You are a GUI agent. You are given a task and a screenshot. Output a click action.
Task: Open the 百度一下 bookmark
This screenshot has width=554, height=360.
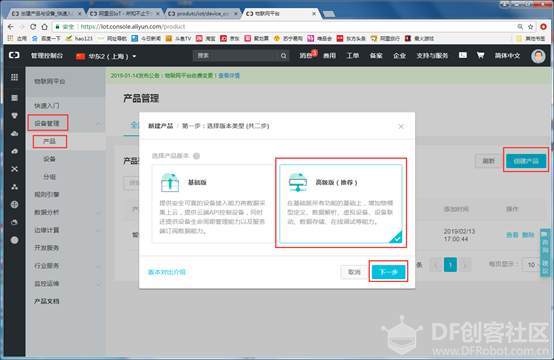coord(46,39)
